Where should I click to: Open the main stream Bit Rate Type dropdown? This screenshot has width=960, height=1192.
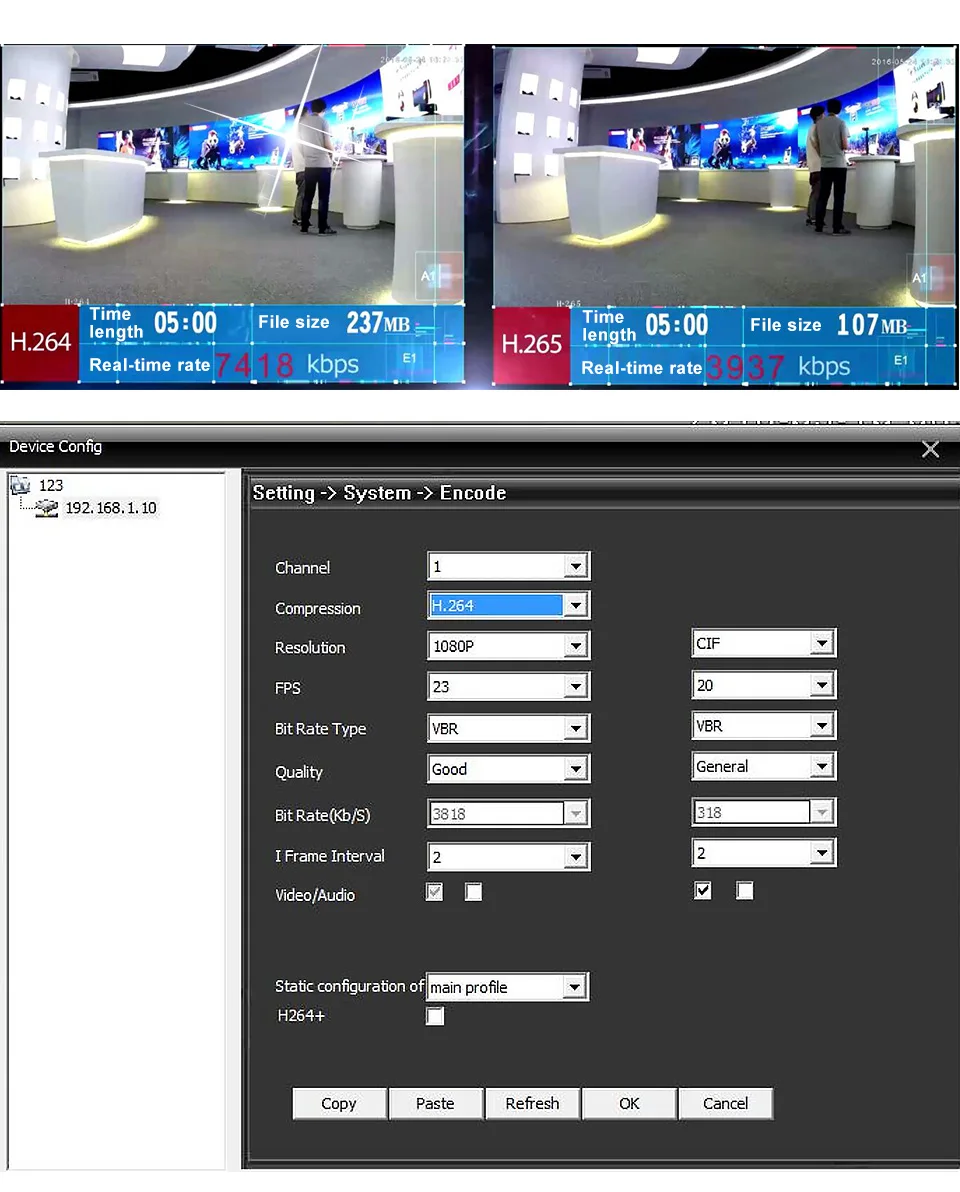tap(509, 728)
